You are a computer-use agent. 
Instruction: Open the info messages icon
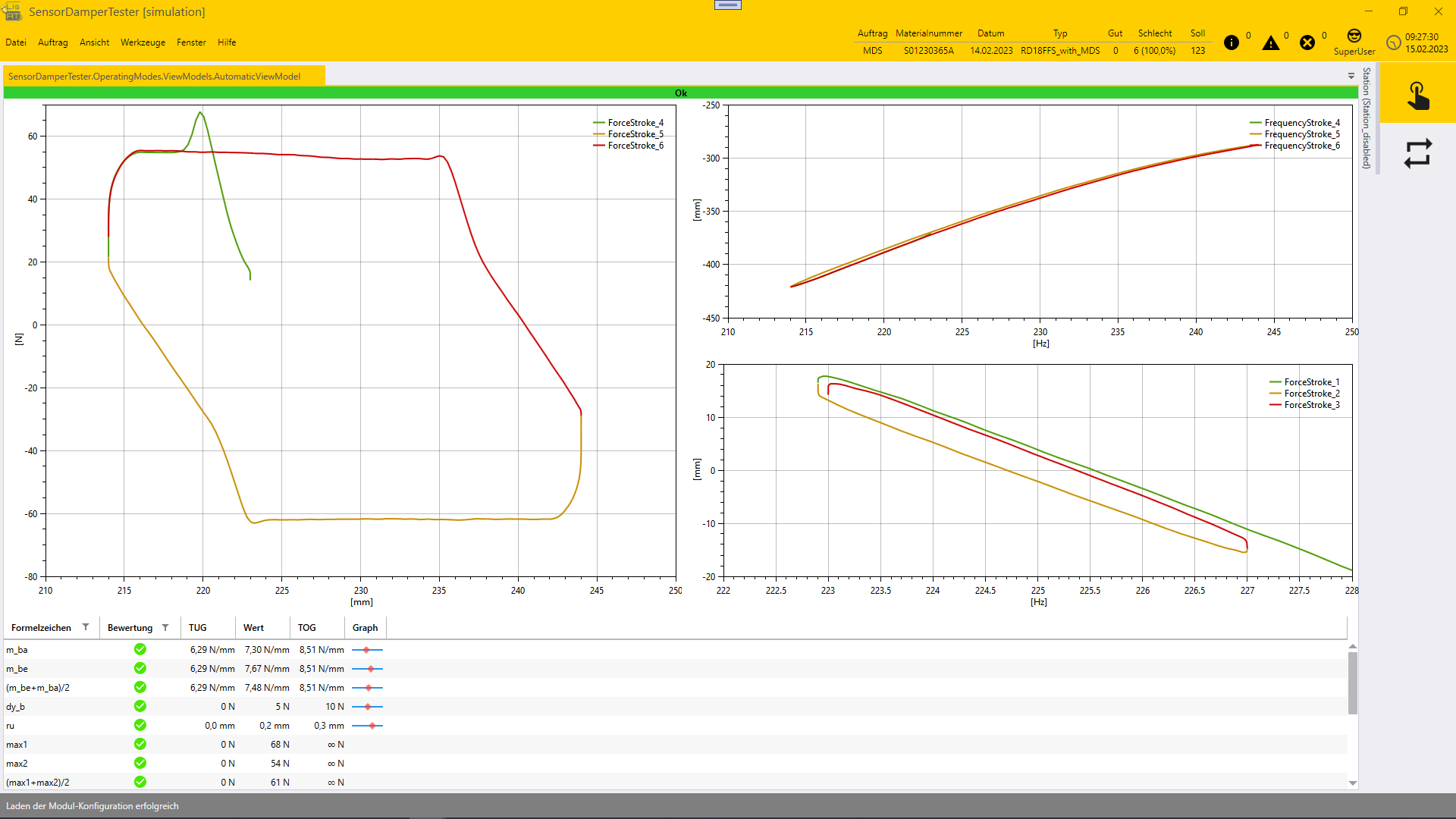(1231, 42)
